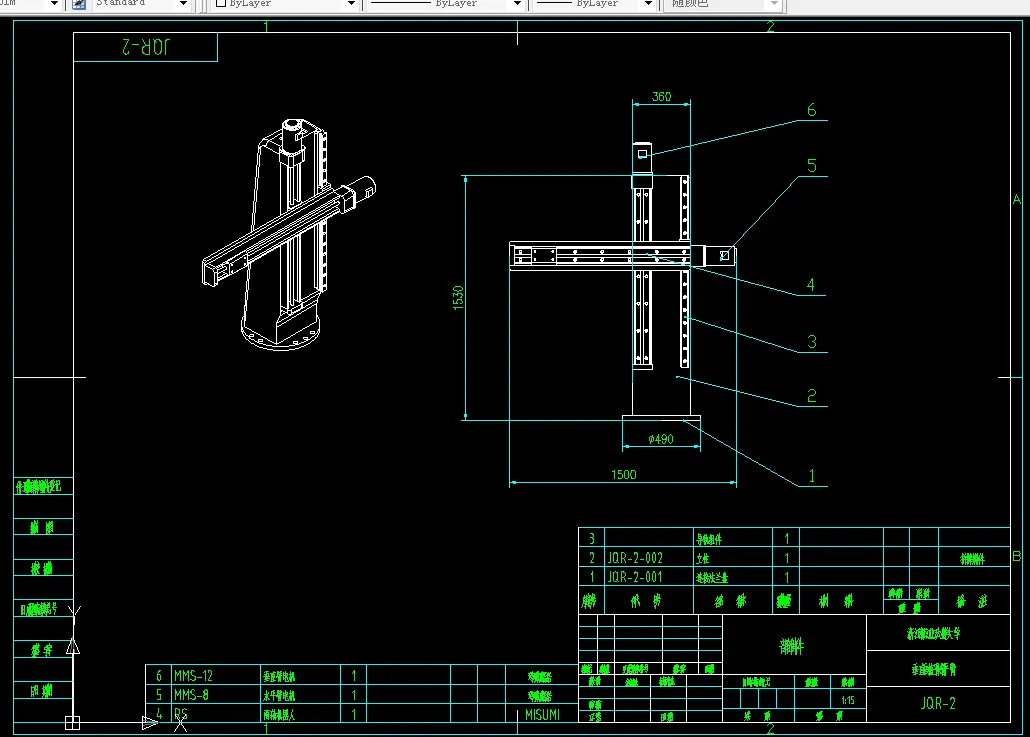The width and height of the screenshot is (1030, 737).
Task: Click the white ByLayer color swatch
Action: tap(221, 3)
